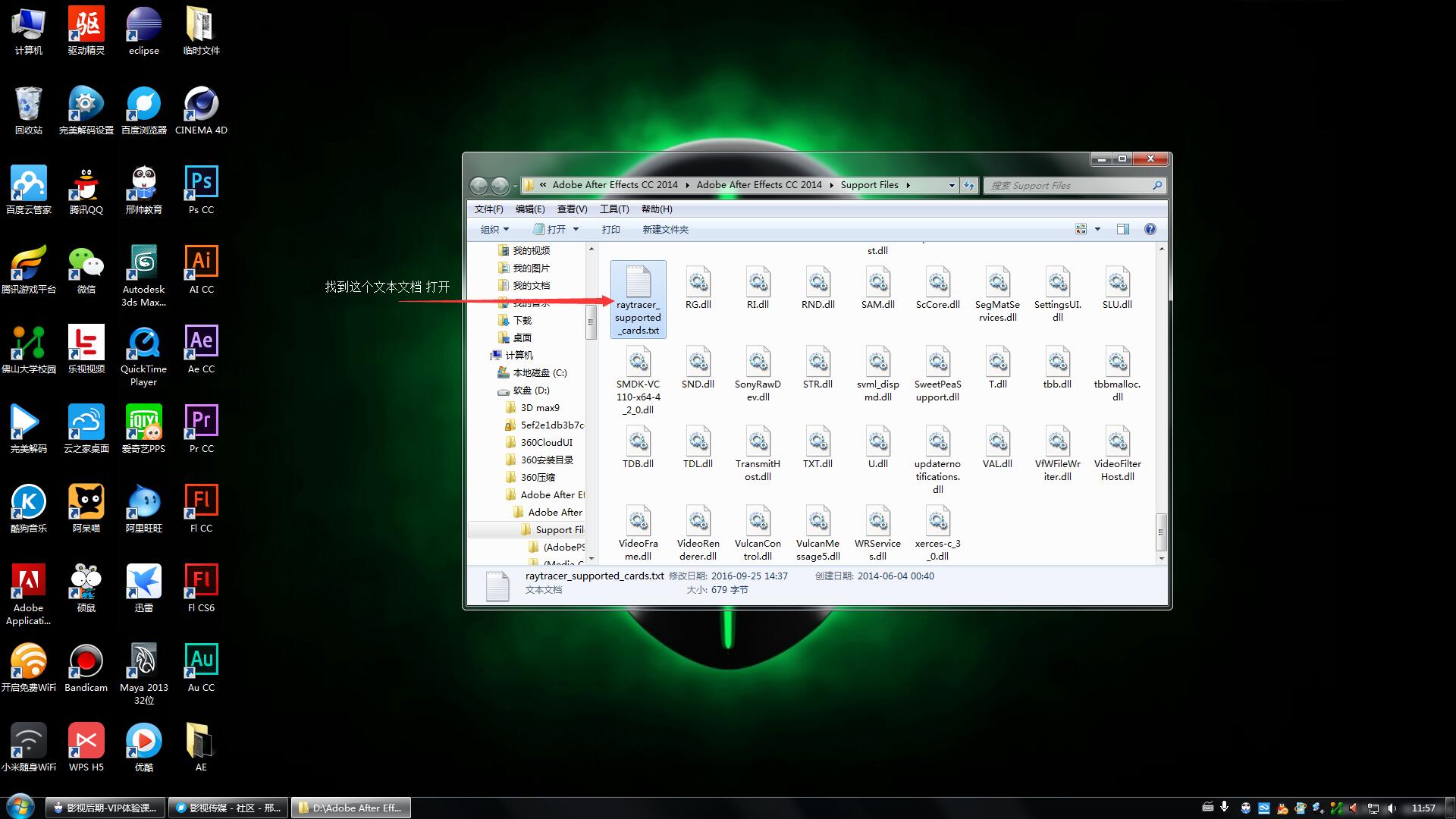Screen dimensions: 1456x819
Task: Toggle the preview pane icon
Action: [1122, 229]
